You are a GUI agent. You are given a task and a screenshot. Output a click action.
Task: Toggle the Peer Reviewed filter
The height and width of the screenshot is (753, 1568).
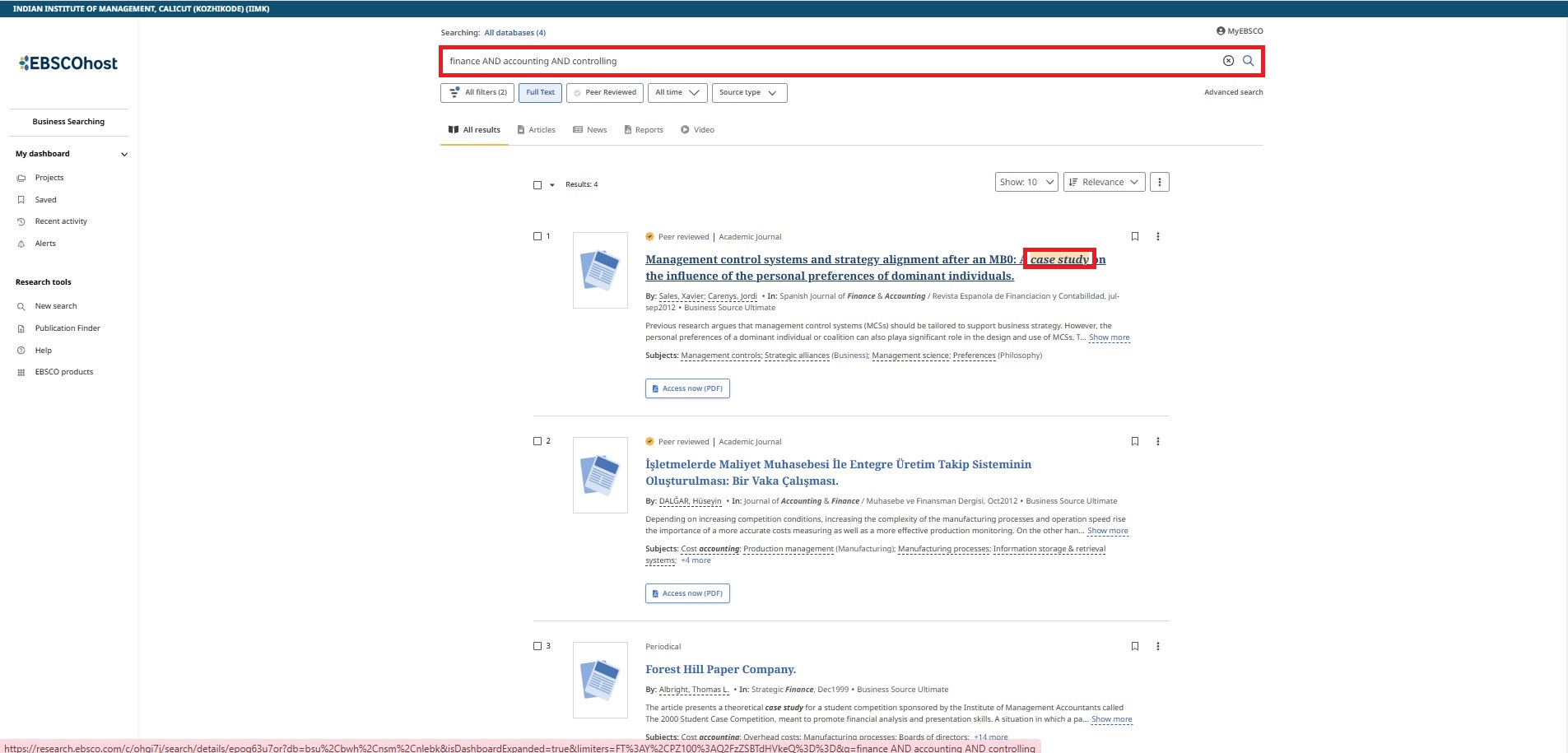[605, 93]
